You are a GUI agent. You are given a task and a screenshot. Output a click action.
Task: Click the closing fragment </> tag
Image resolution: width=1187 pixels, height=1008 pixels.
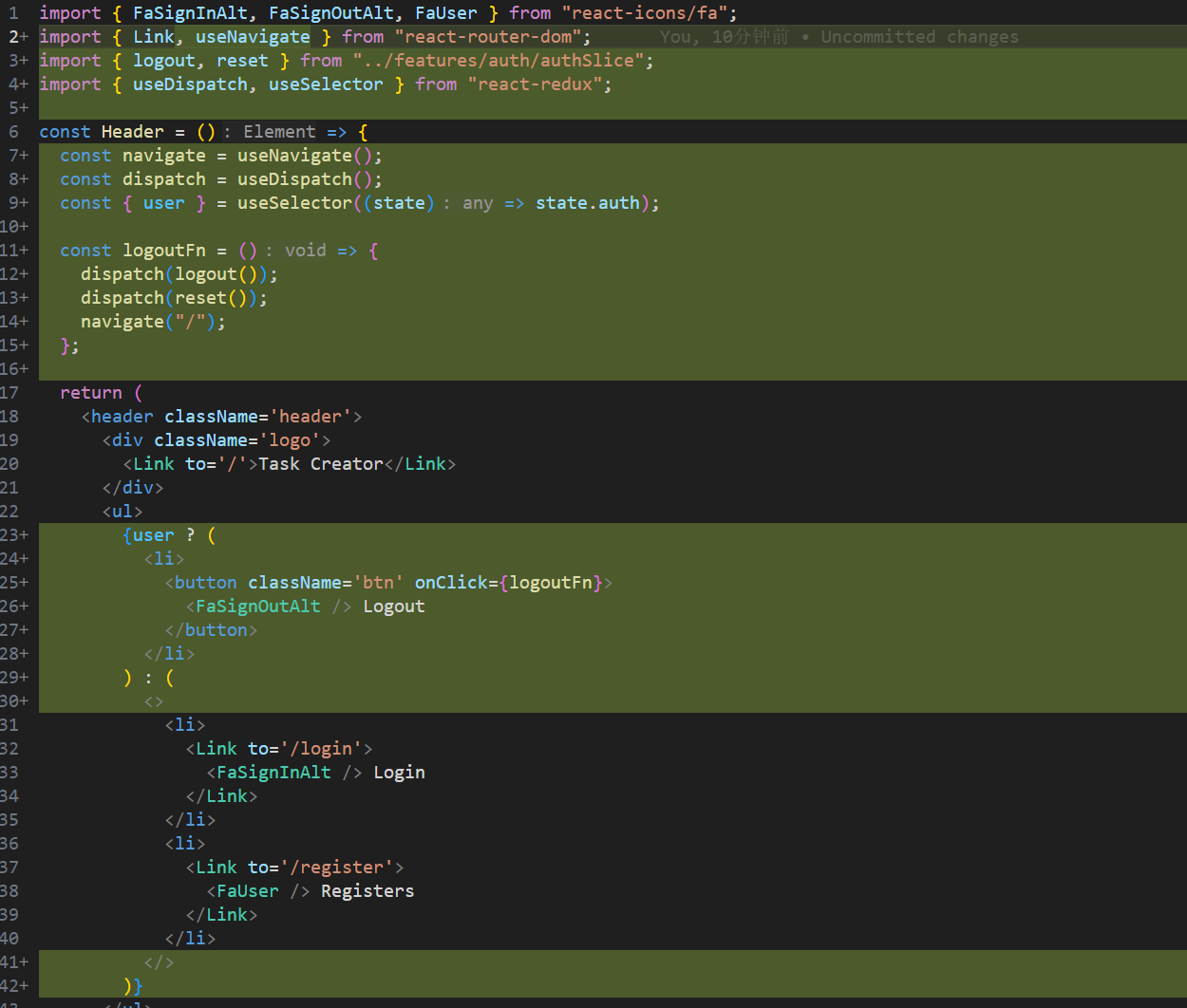point(159,962)
